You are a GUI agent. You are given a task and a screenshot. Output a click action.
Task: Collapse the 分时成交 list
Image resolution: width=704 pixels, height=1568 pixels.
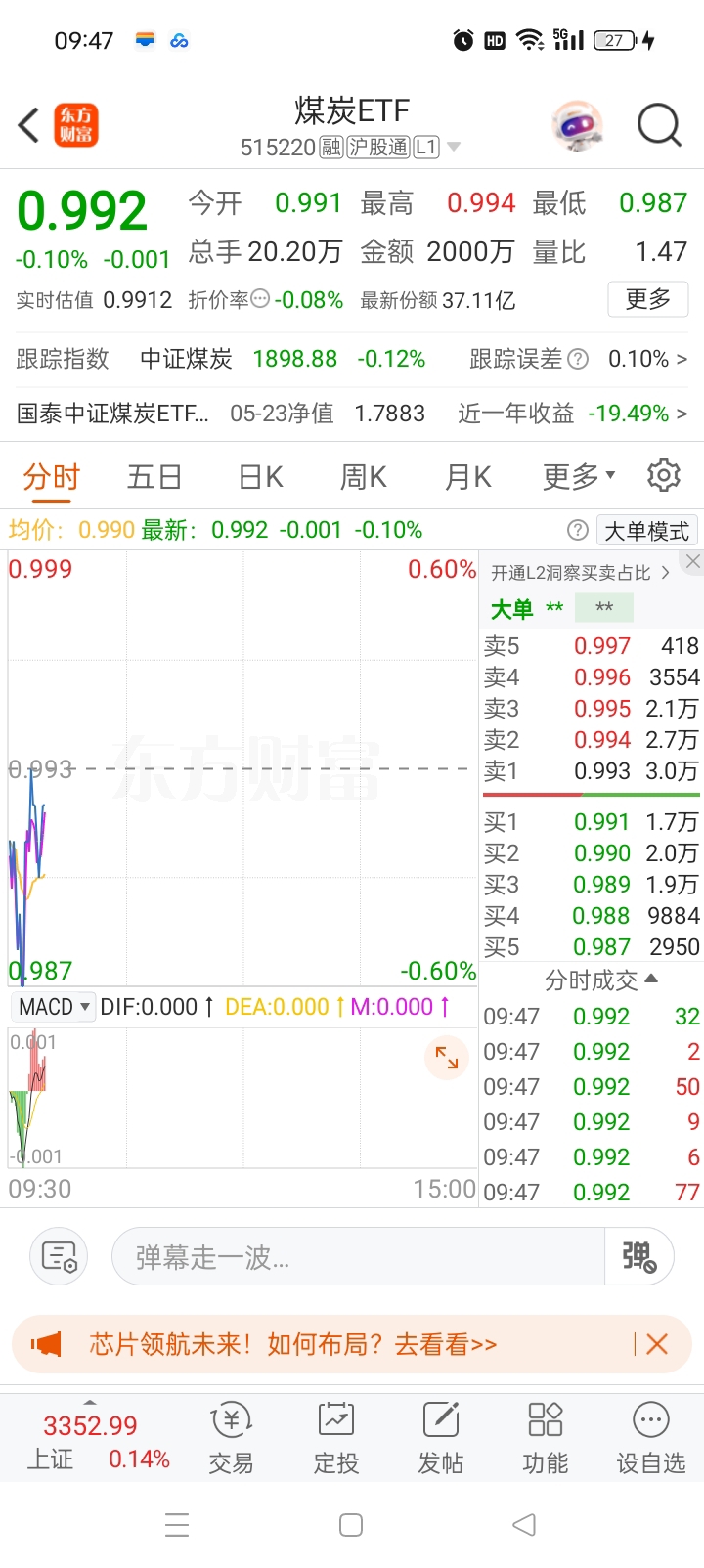tap(600, 980)
